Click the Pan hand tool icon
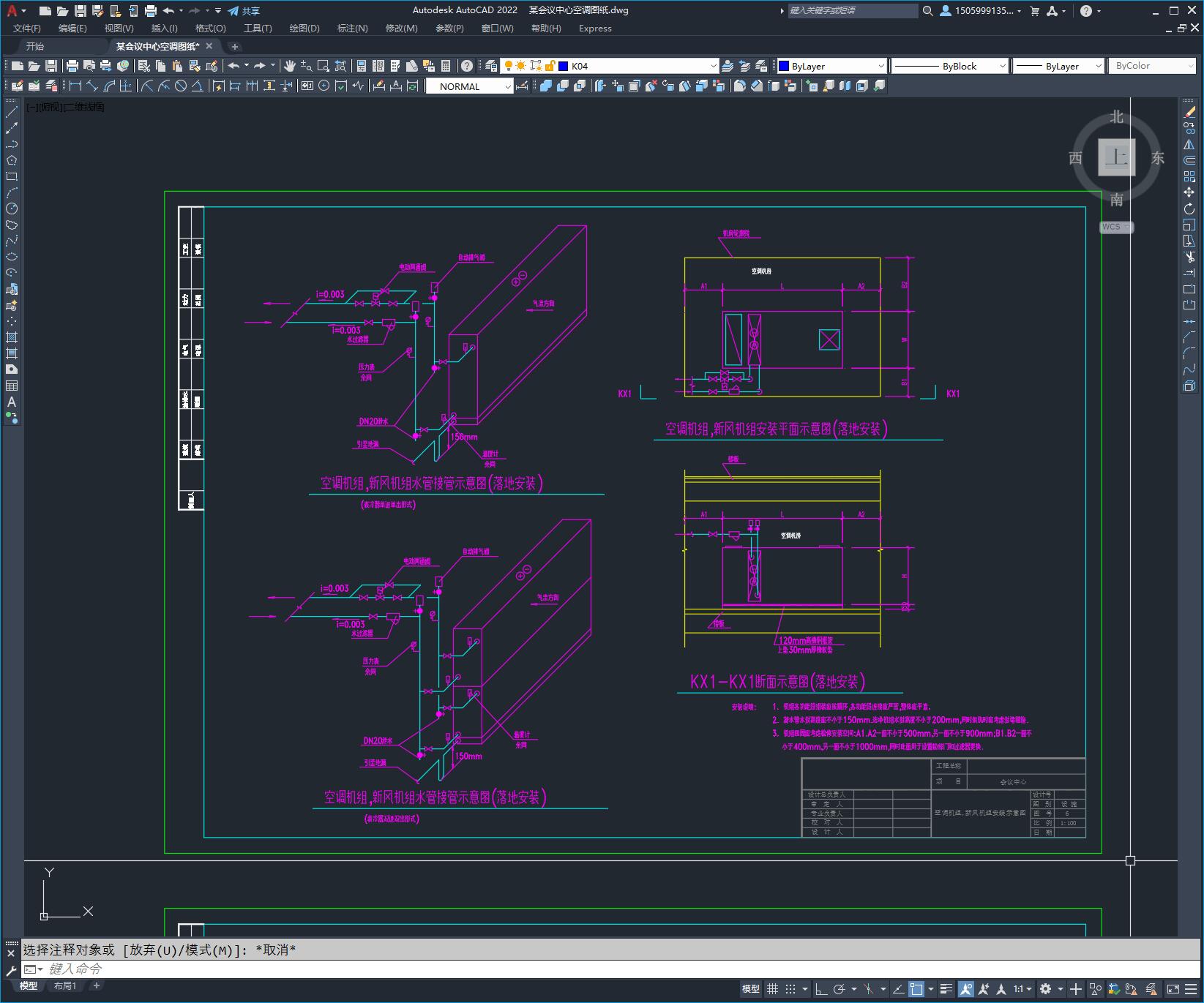 click(289, 66)
